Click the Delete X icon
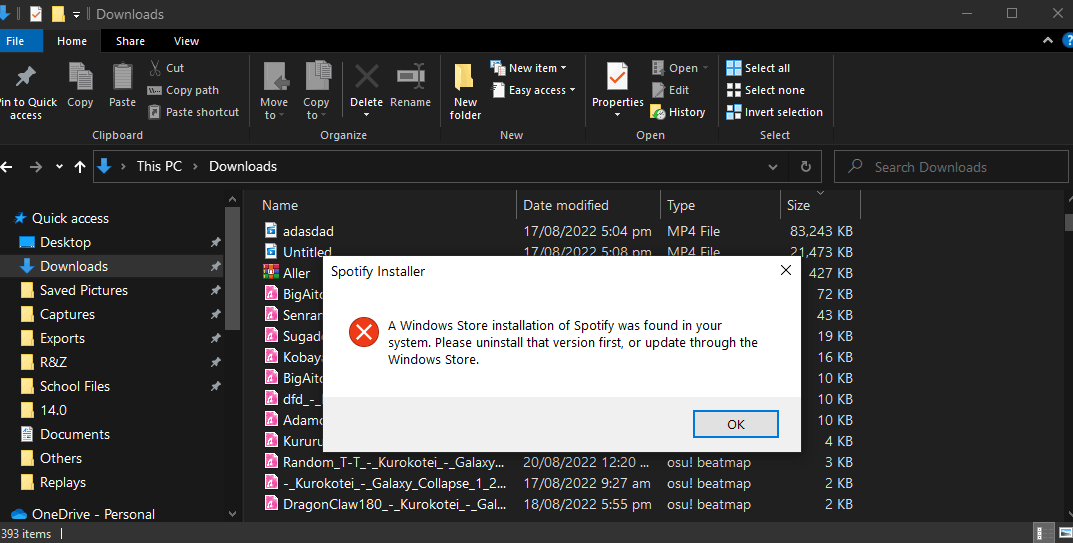Screen dimensions: 1073x543 pyautogui.click(x=367, y=77)
